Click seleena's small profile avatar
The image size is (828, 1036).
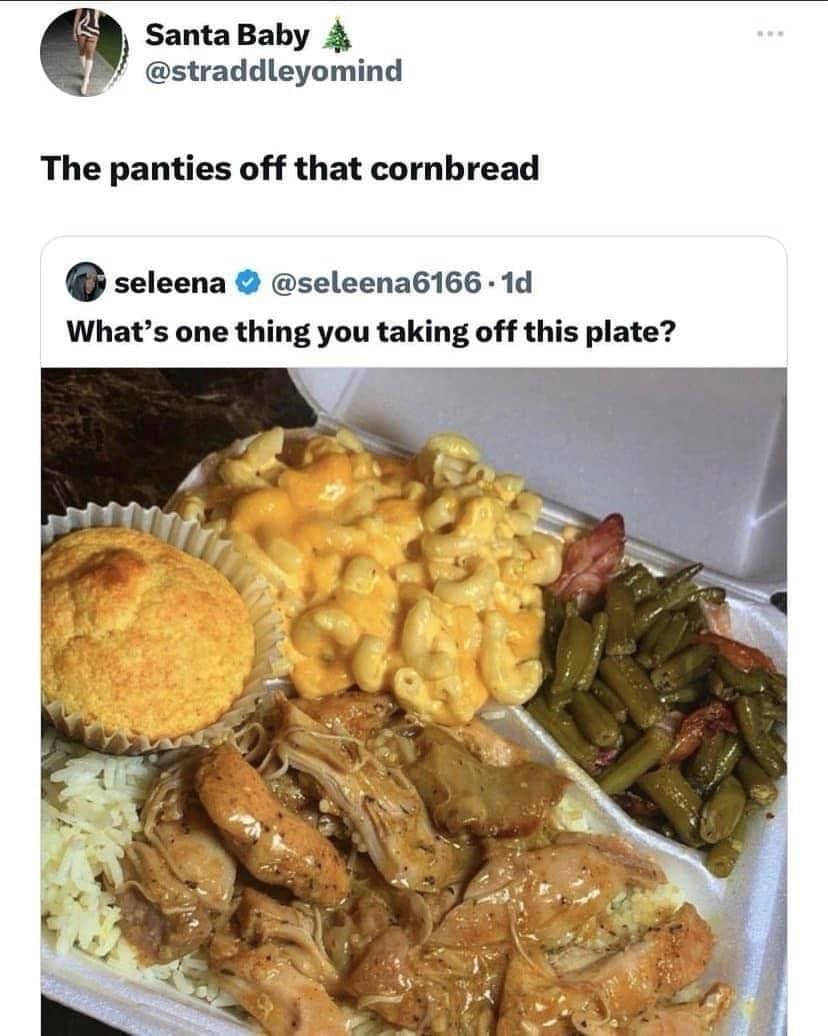pos(85,282)
